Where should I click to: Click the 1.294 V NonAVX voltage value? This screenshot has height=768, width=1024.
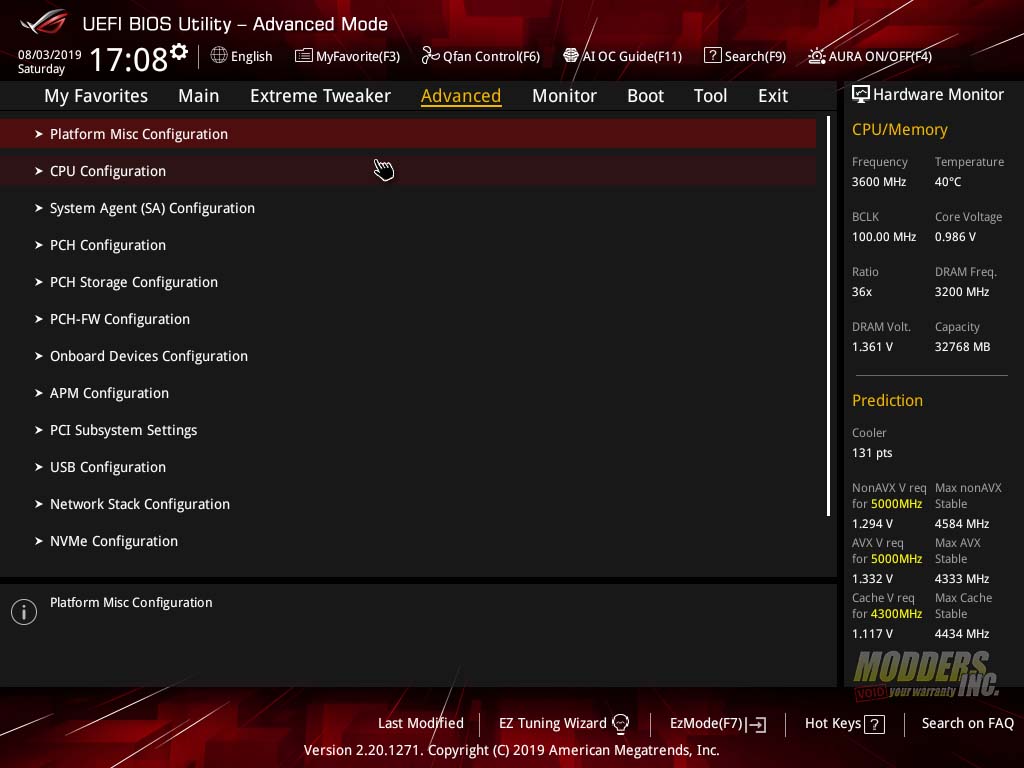[x=872, y=524]
